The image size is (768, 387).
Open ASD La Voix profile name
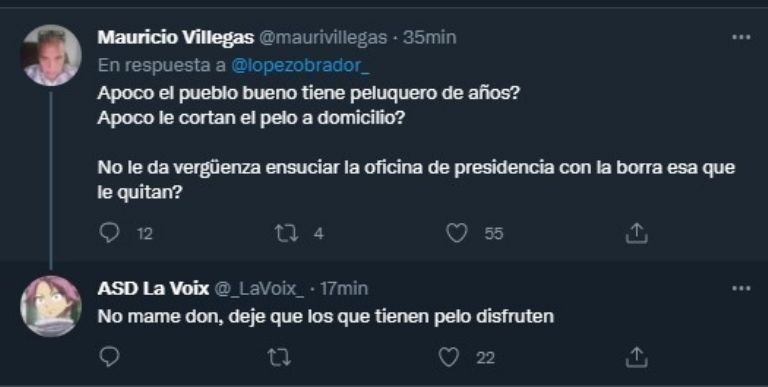point(153,289)
